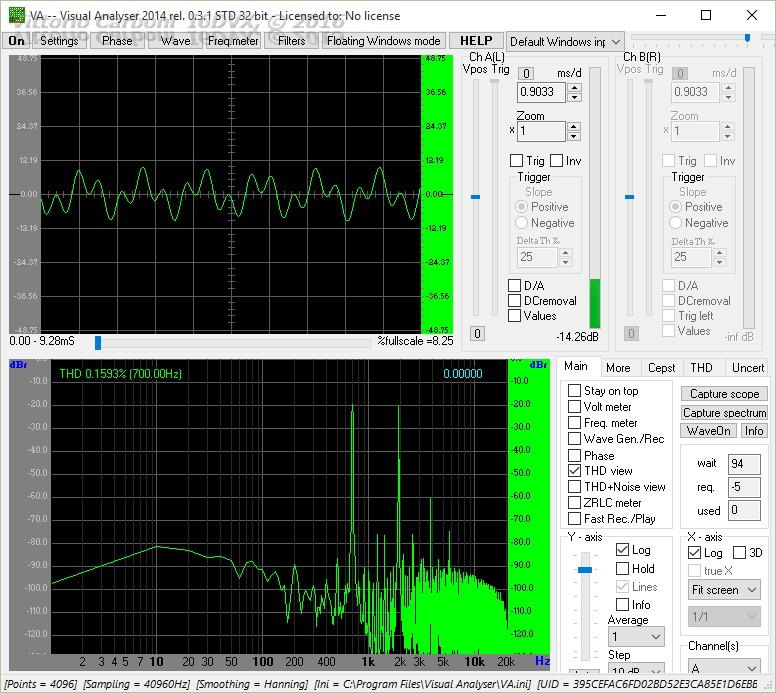776x693 pixels.
Task: Enable the 3D checkbox
Action: click(x=739, y=552)
